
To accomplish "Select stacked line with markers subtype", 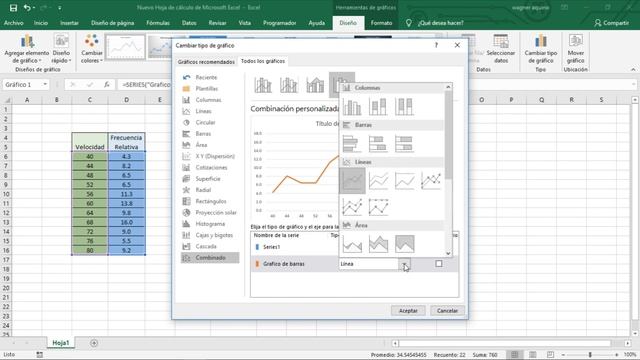I will pos(352,207).
